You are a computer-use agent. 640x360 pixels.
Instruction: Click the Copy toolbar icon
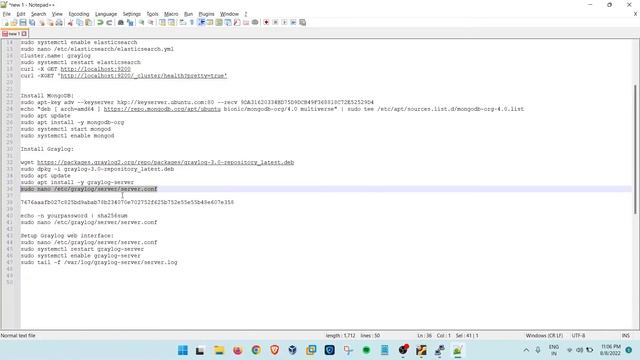pos(80,22)
